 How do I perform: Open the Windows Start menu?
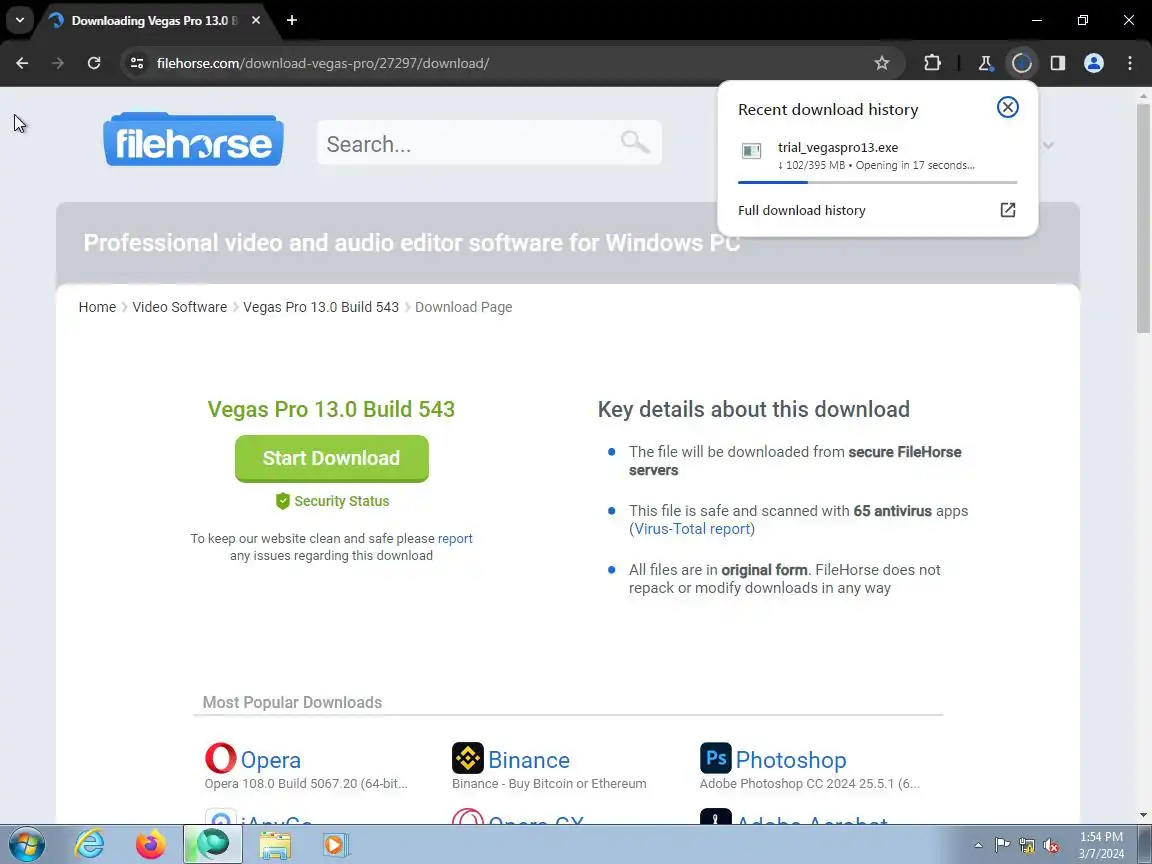[x=26, y=845]
